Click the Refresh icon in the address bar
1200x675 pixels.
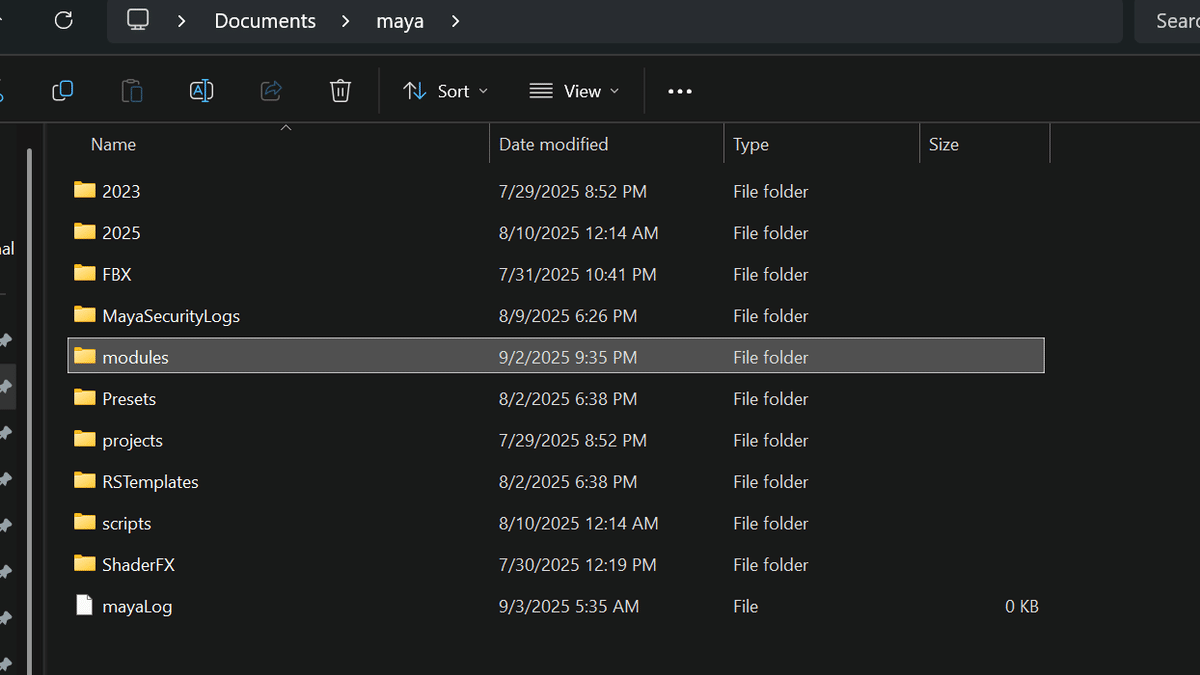(63, 20)
